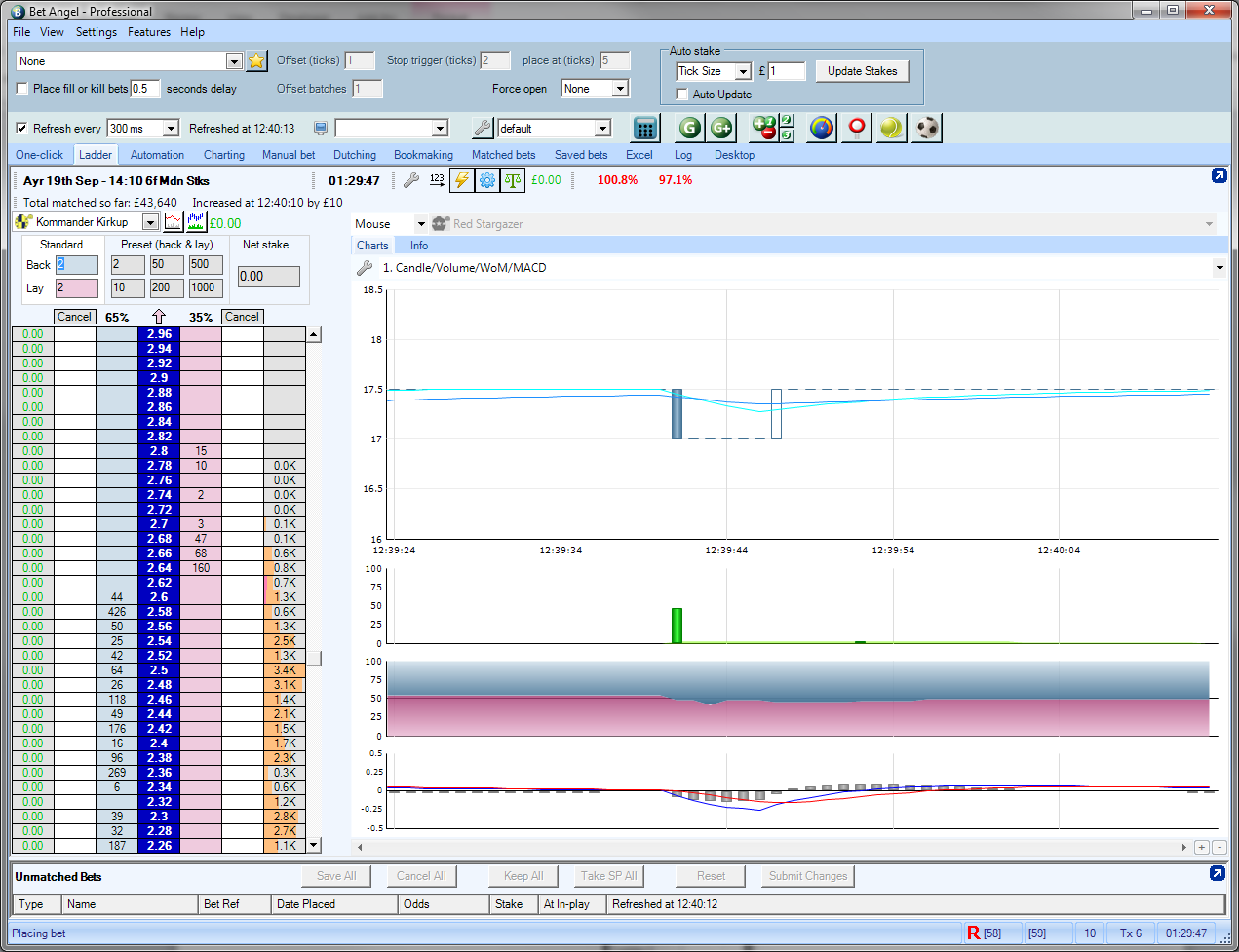Pop out the Unmatched Bets panel arrow icon

(x=1217, y=873)
